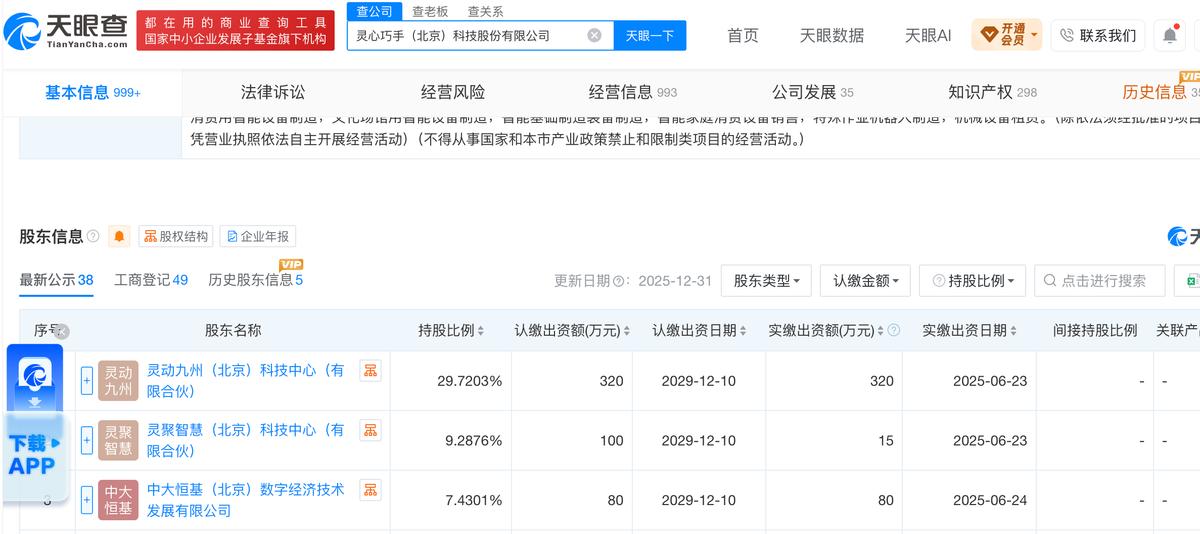Viewport: 1200px width, 534px height.
Task: Open the 法律诉讼 tab
Action: 273,92
